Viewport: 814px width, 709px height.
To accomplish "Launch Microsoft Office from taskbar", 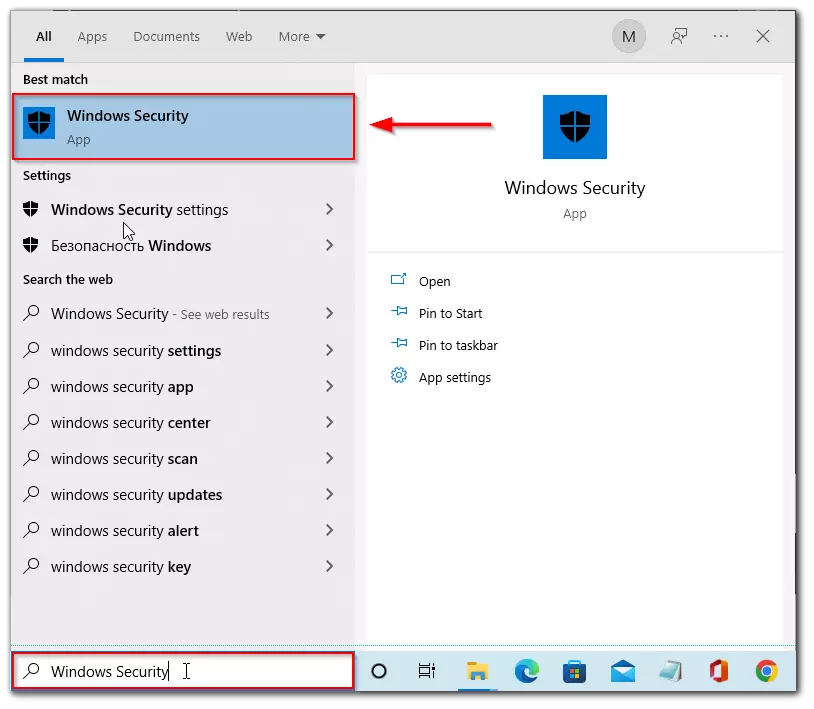I will click(x=718, y=671).
